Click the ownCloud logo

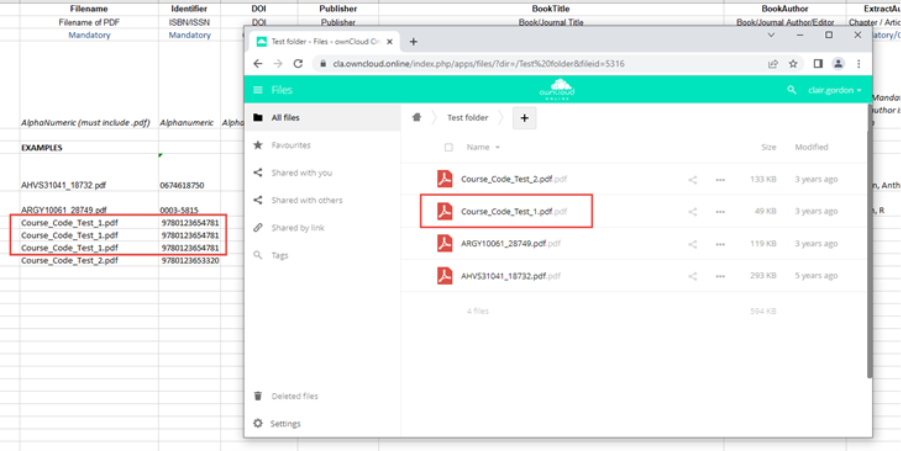tap(557, 90)
